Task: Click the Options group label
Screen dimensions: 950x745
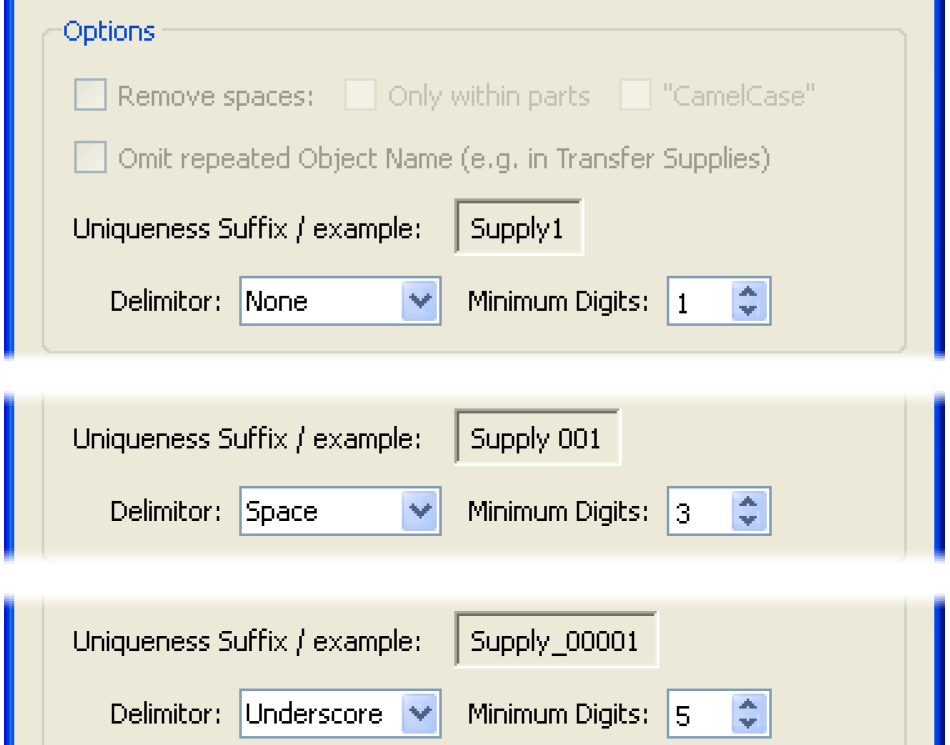Action: [109, 31]
